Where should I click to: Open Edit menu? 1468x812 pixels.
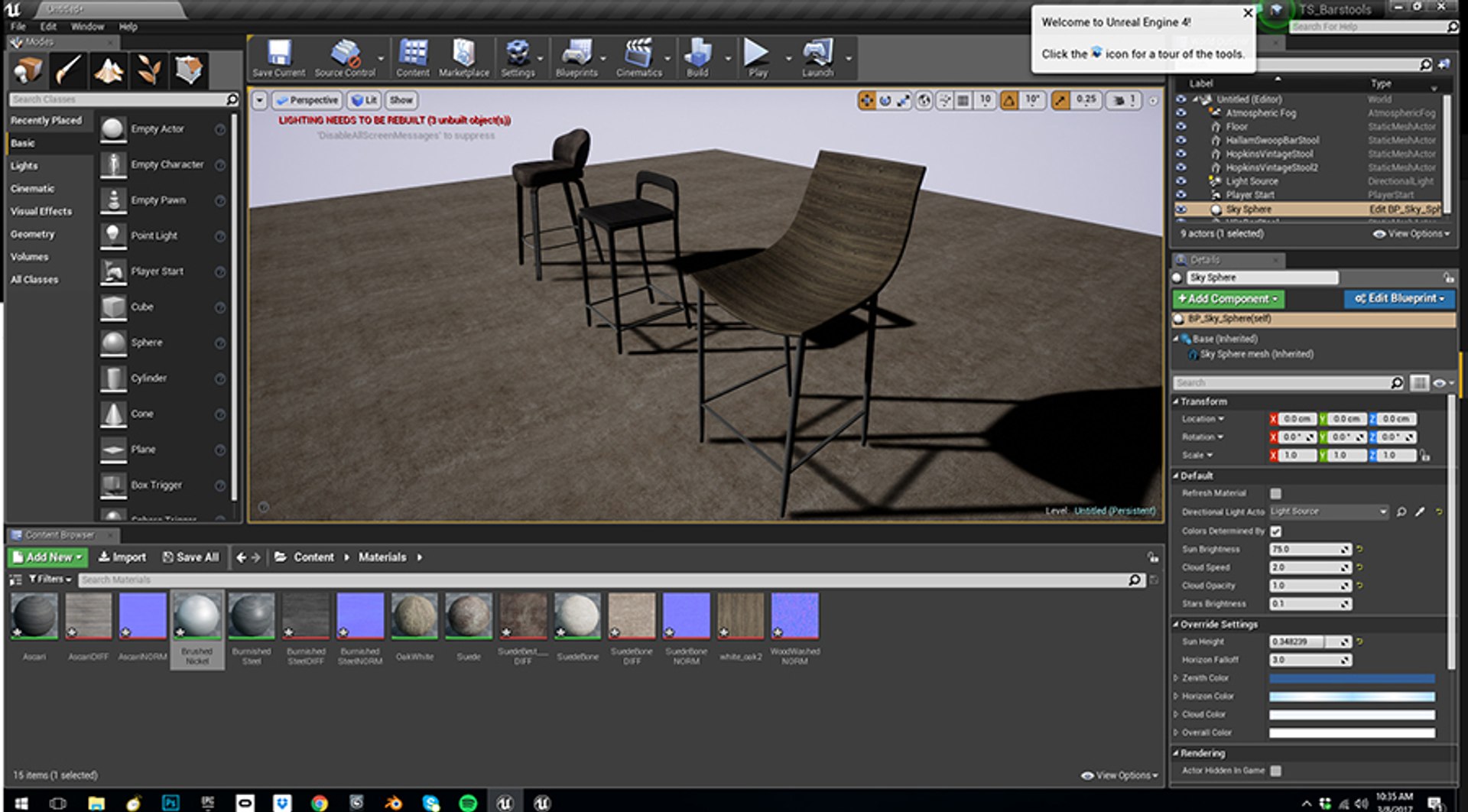click(48, 26)
